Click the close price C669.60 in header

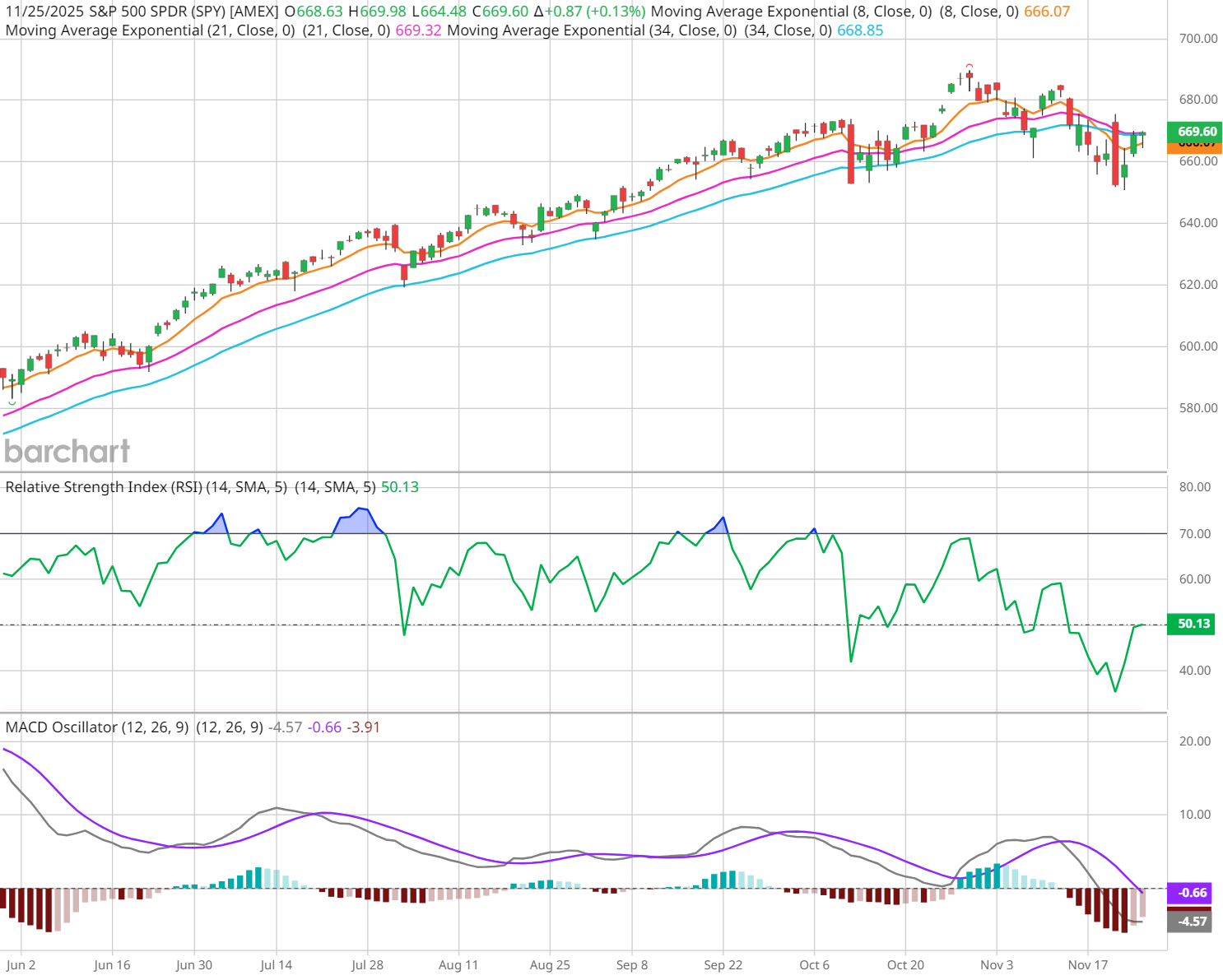[500, 12]
